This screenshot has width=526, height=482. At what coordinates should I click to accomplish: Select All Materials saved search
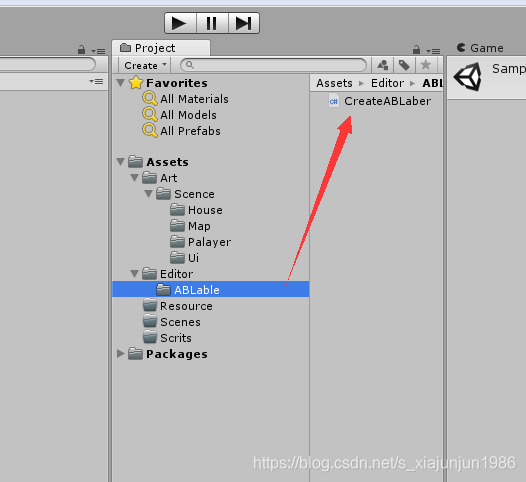[194, 99]
